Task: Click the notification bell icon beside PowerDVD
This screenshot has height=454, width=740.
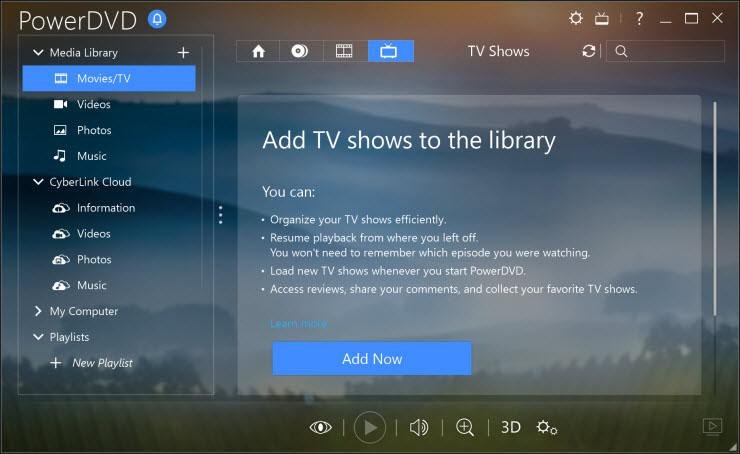Action: tap(157, 19)
